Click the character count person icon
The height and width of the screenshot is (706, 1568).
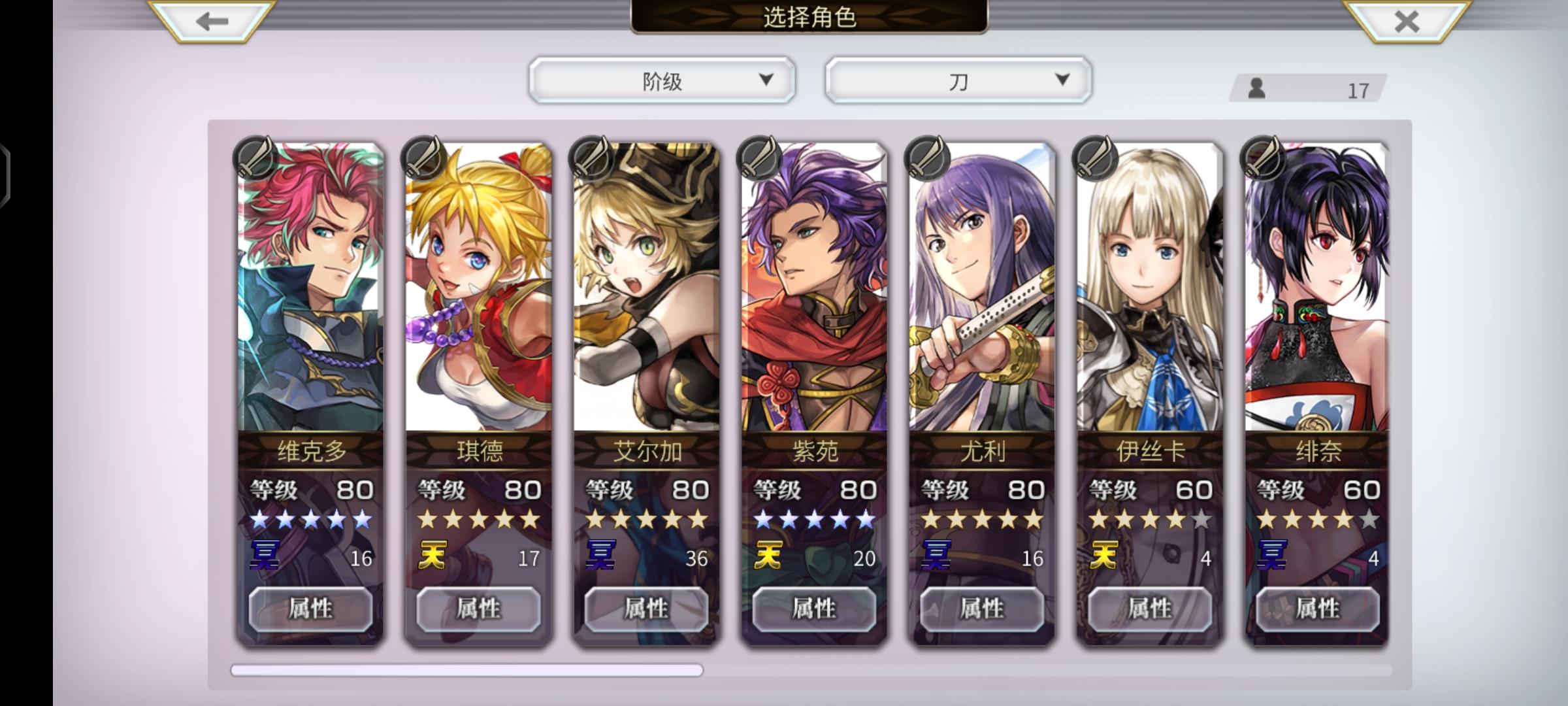point(1256,89)
